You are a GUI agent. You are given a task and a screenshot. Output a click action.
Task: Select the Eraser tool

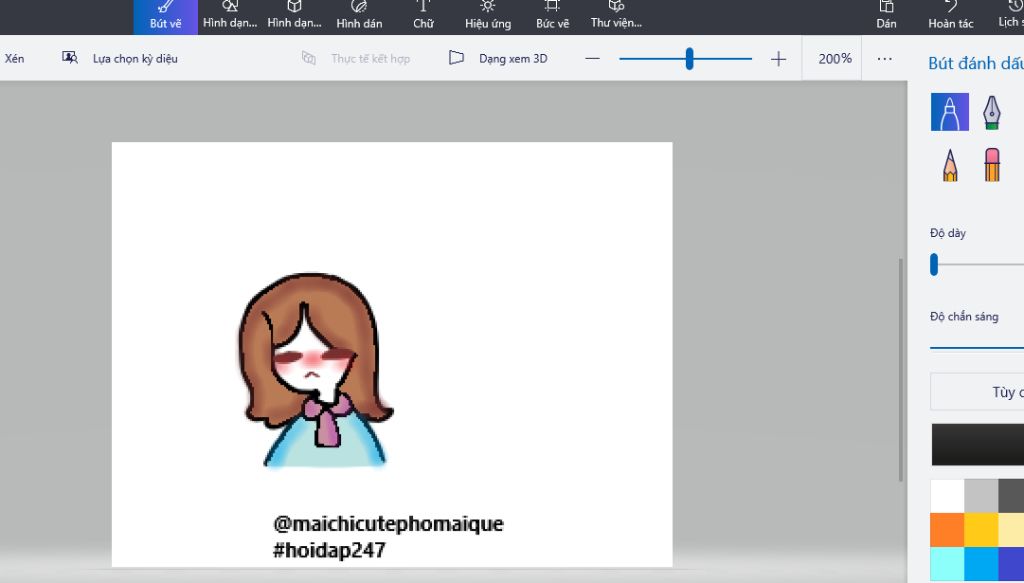click(991, 165)
